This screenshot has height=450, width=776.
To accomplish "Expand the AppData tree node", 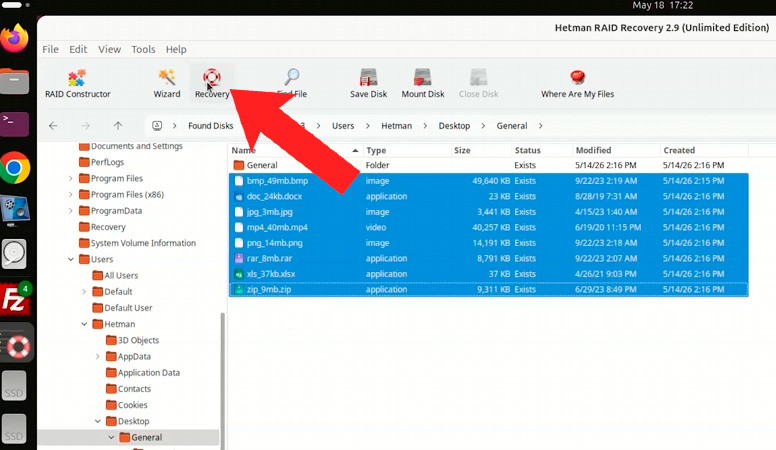I will [97, 356].
